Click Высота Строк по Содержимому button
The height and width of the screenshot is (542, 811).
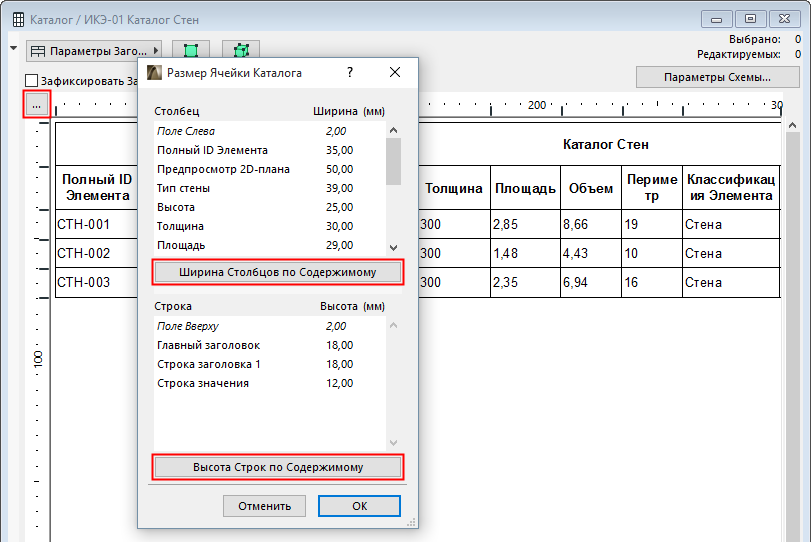(278, 467)
